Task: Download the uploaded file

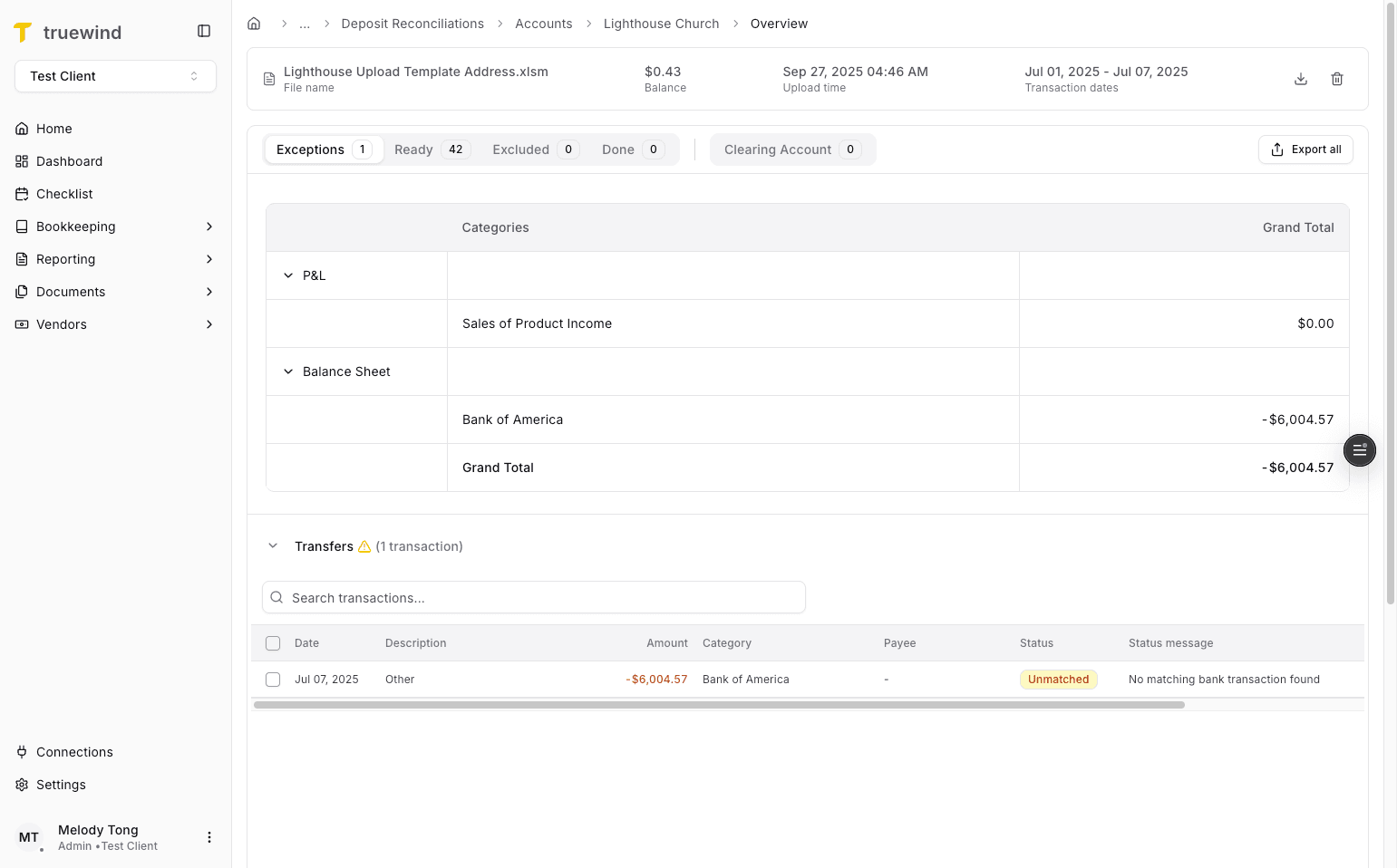Action: [1301, 79]
